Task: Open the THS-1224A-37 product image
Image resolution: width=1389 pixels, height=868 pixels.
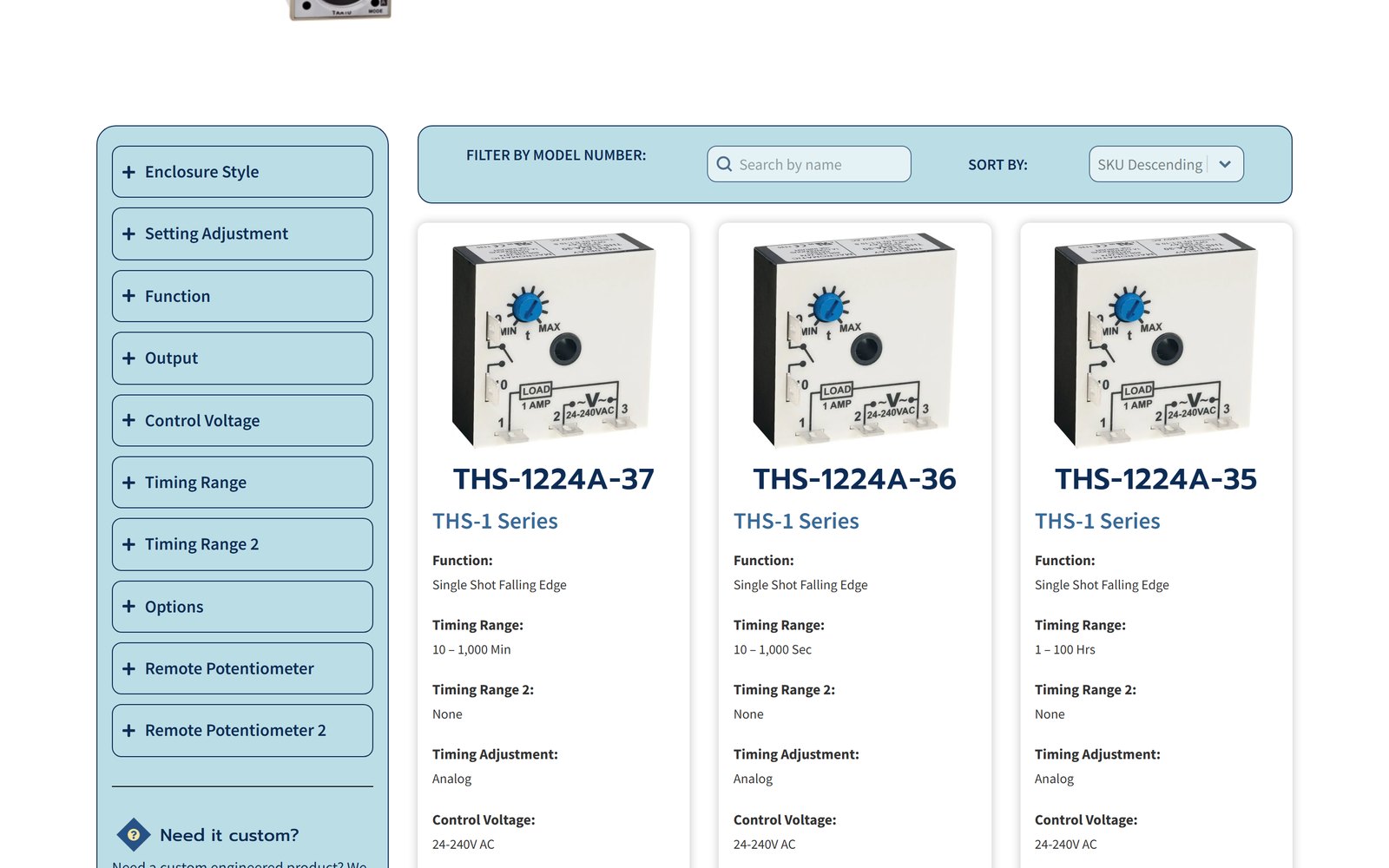Action: (553, 339)
